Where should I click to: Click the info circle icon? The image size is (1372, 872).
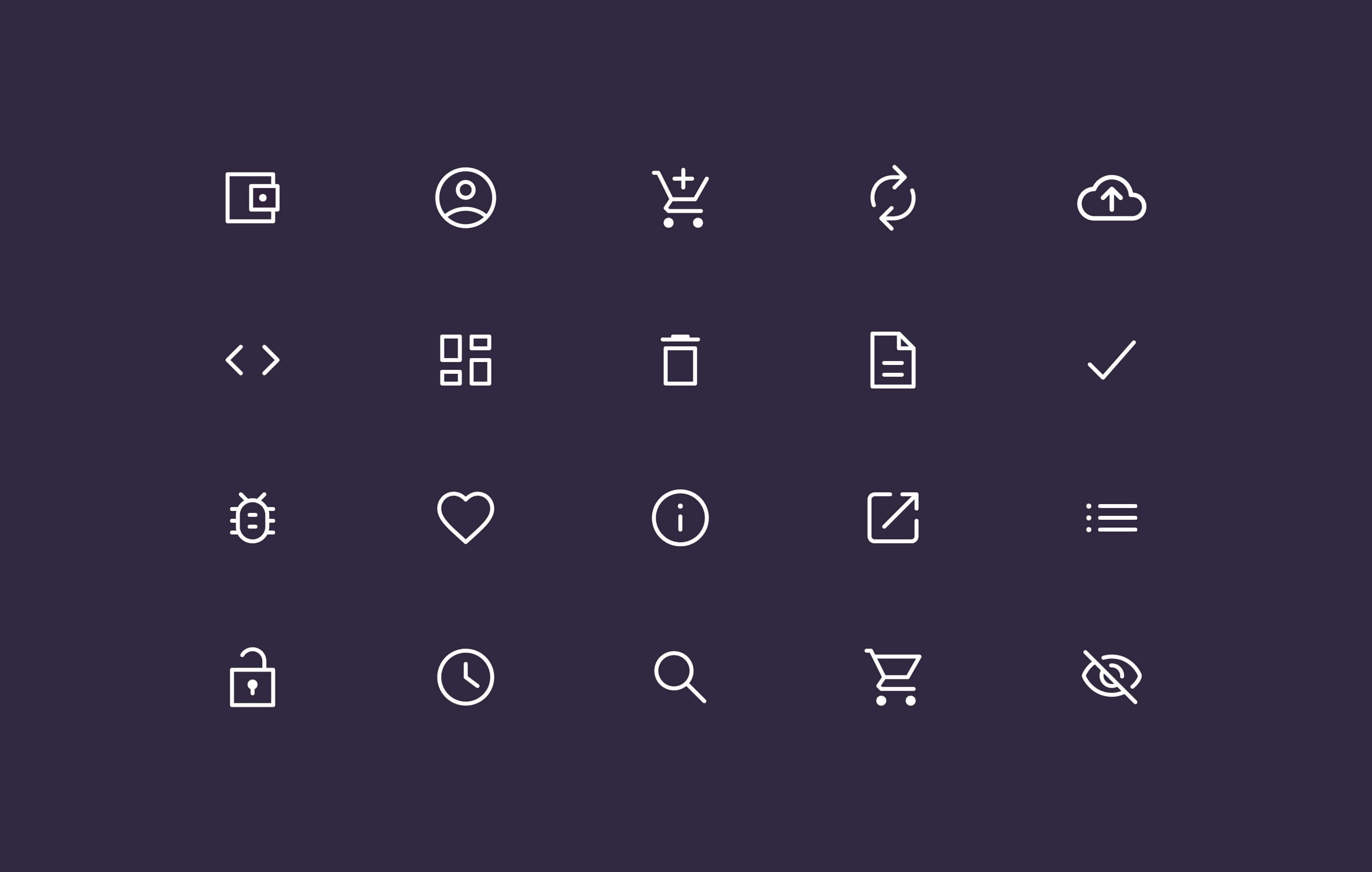680,518
